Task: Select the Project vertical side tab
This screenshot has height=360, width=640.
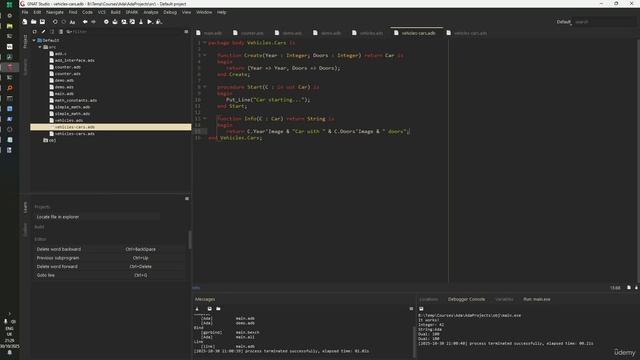Action: point(25,42)
